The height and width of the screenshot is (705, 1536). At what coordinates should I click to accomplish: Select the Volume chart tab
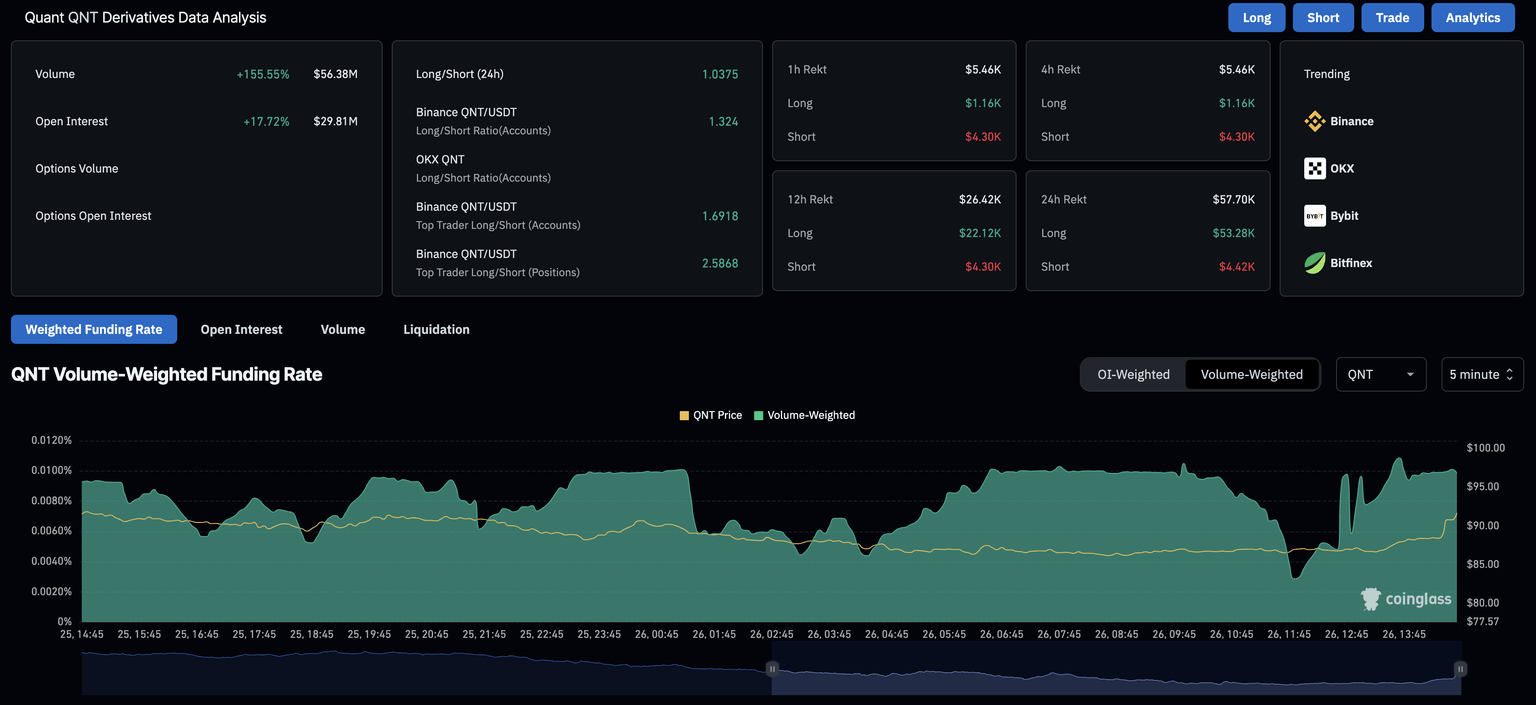342,329
